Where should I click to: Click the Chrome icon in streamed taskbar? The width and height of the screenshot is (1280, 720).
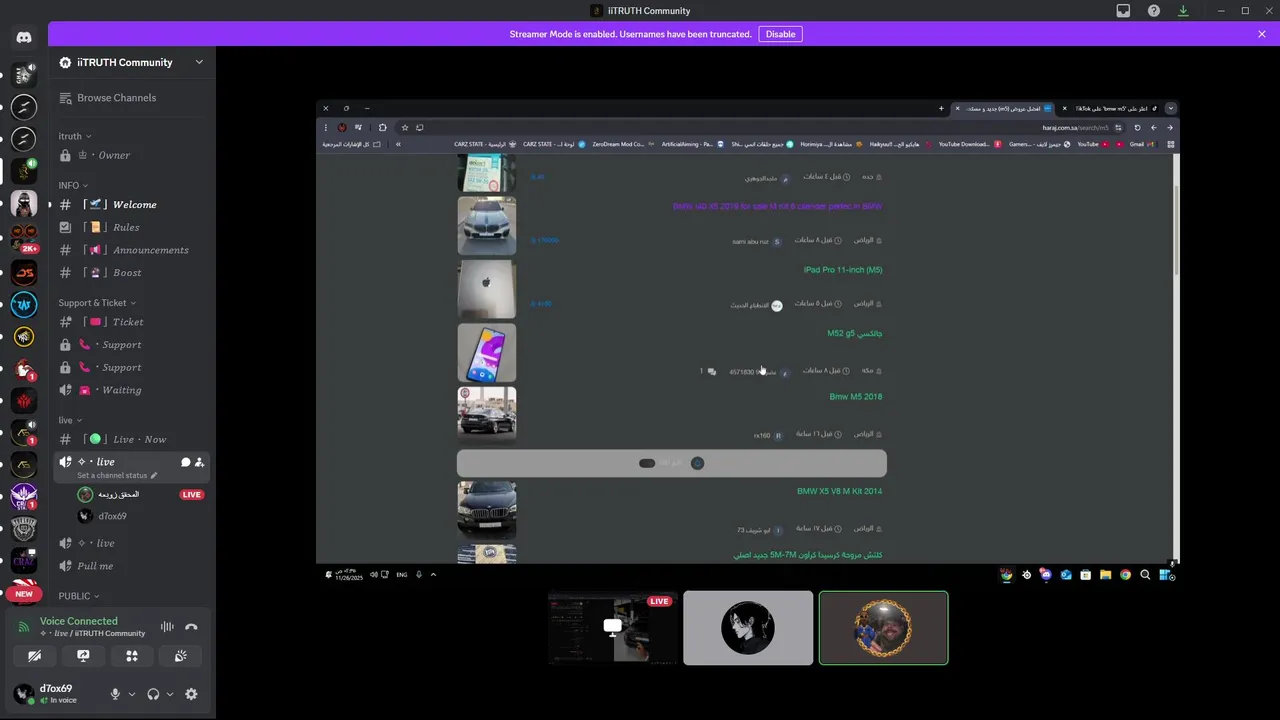click(1125, 575)
